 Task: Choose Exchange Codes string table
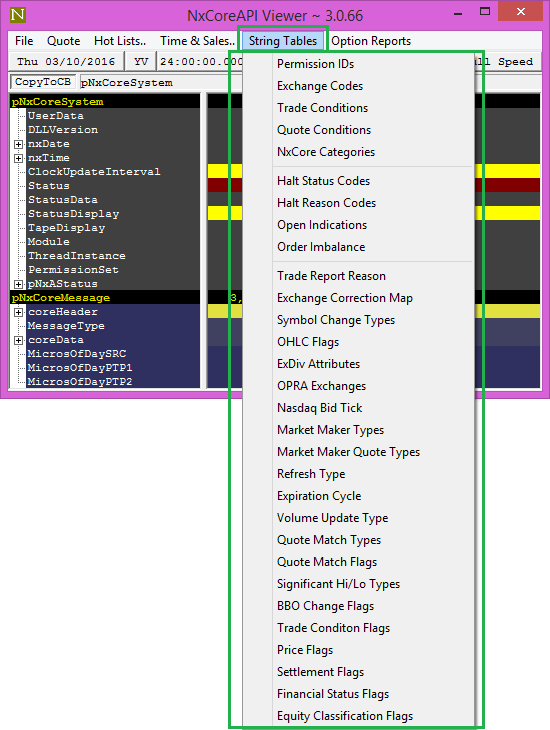[320, 86]
